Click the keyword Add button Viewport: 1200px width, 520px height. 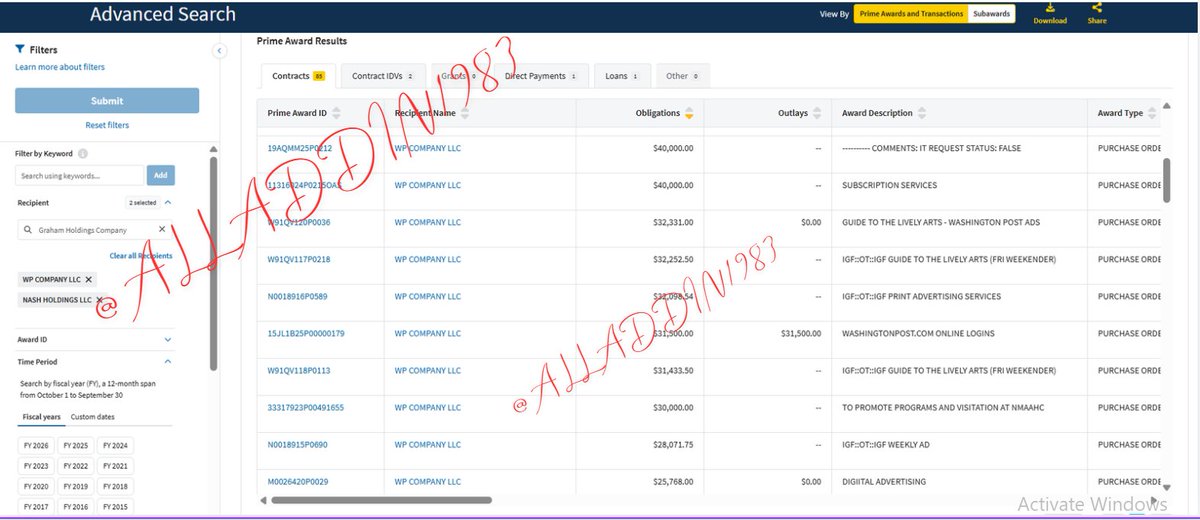161,175
